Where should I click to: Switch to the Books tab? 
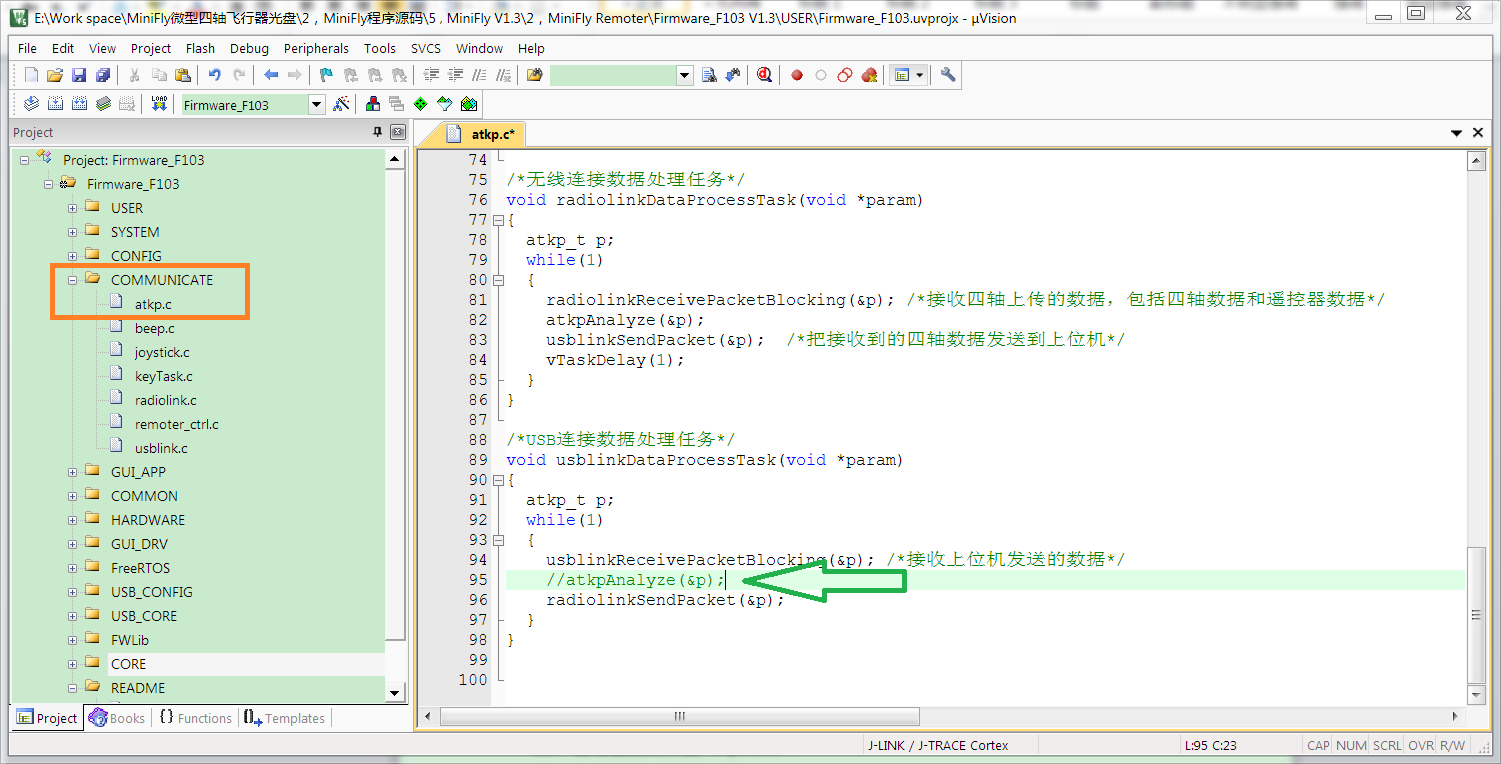tap(117, 718)
